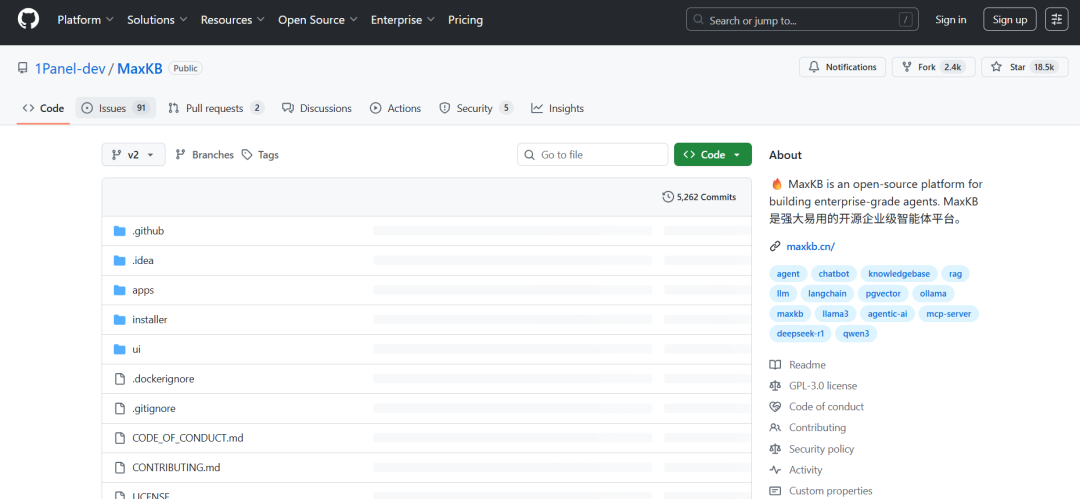Image resolution: width=1080 pixels, height=499 pixels.
Task: Open the Branches link
Action: point(205,155)
